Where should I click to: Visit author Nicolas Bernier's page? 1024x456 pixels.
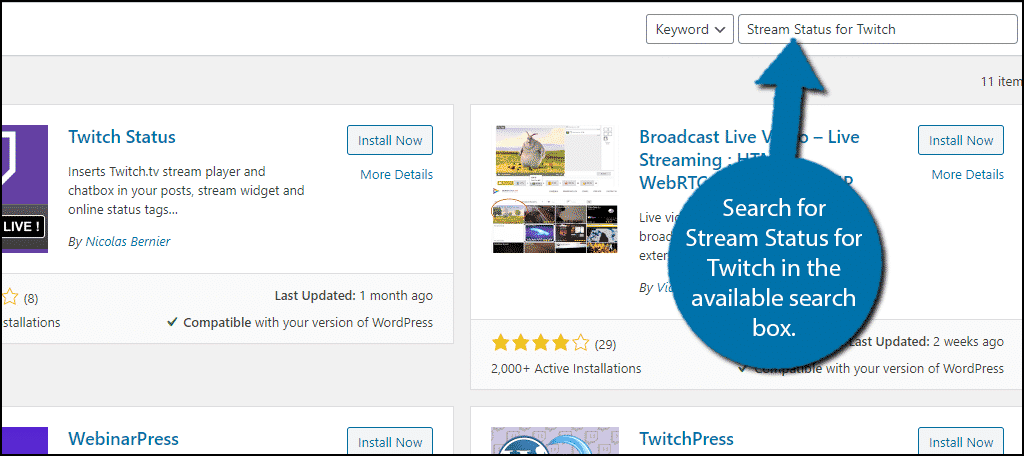pos(128,242)
